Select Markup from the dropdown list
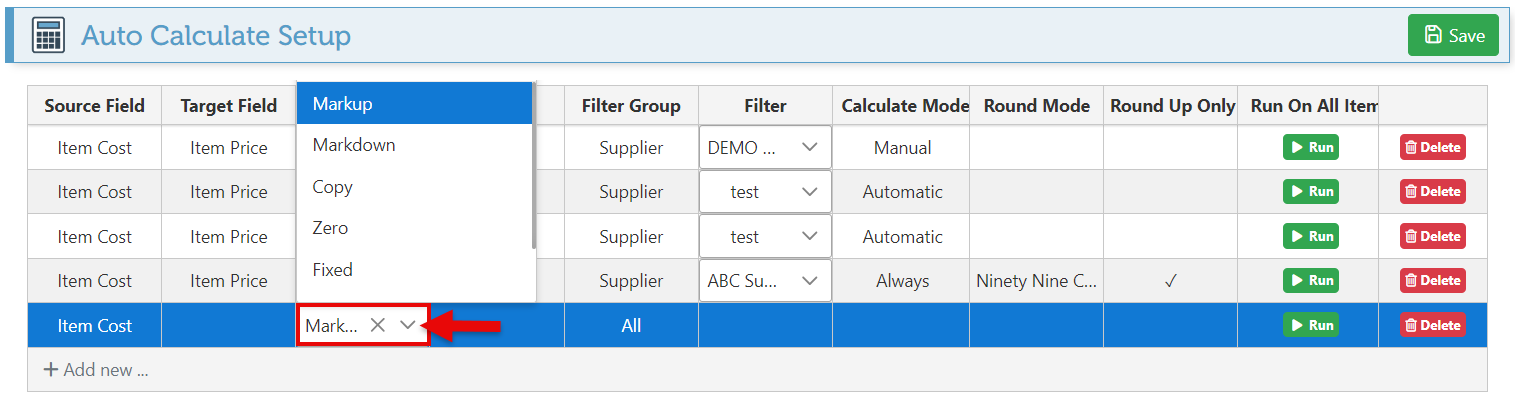The image size is (1515, 402). tap(414, 103)
